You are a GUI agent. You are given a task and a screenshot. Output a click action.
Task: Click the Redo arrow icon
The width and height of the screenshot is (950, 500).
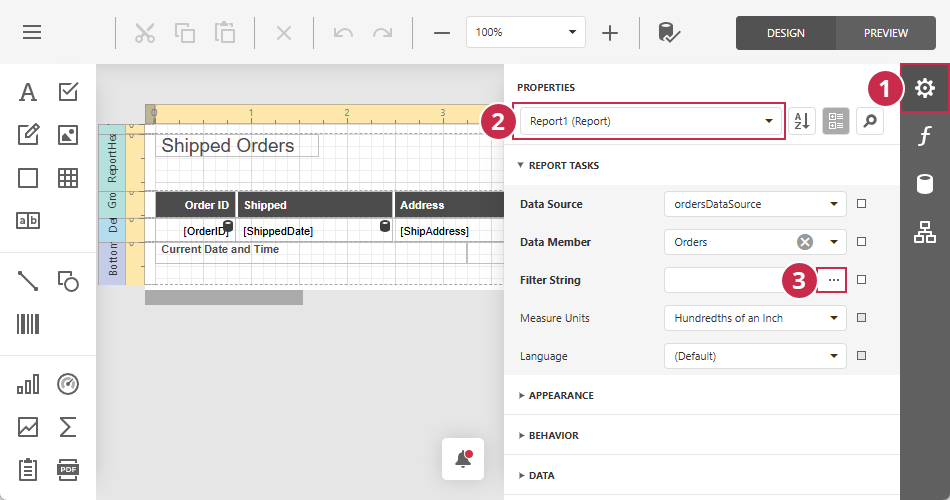pyautogui.click(x=382, y=32)
